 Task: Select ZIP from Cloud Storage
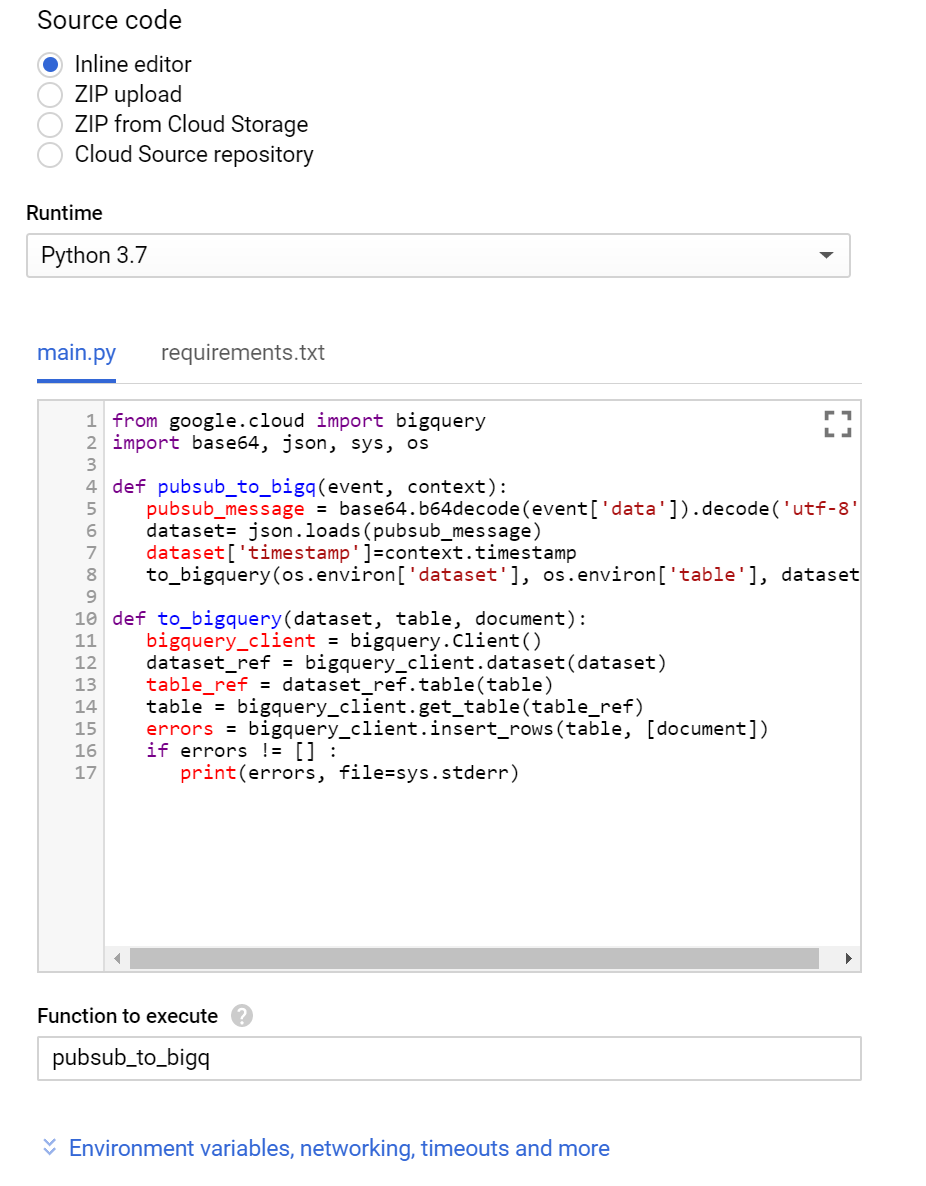click(x=50, y=125)
